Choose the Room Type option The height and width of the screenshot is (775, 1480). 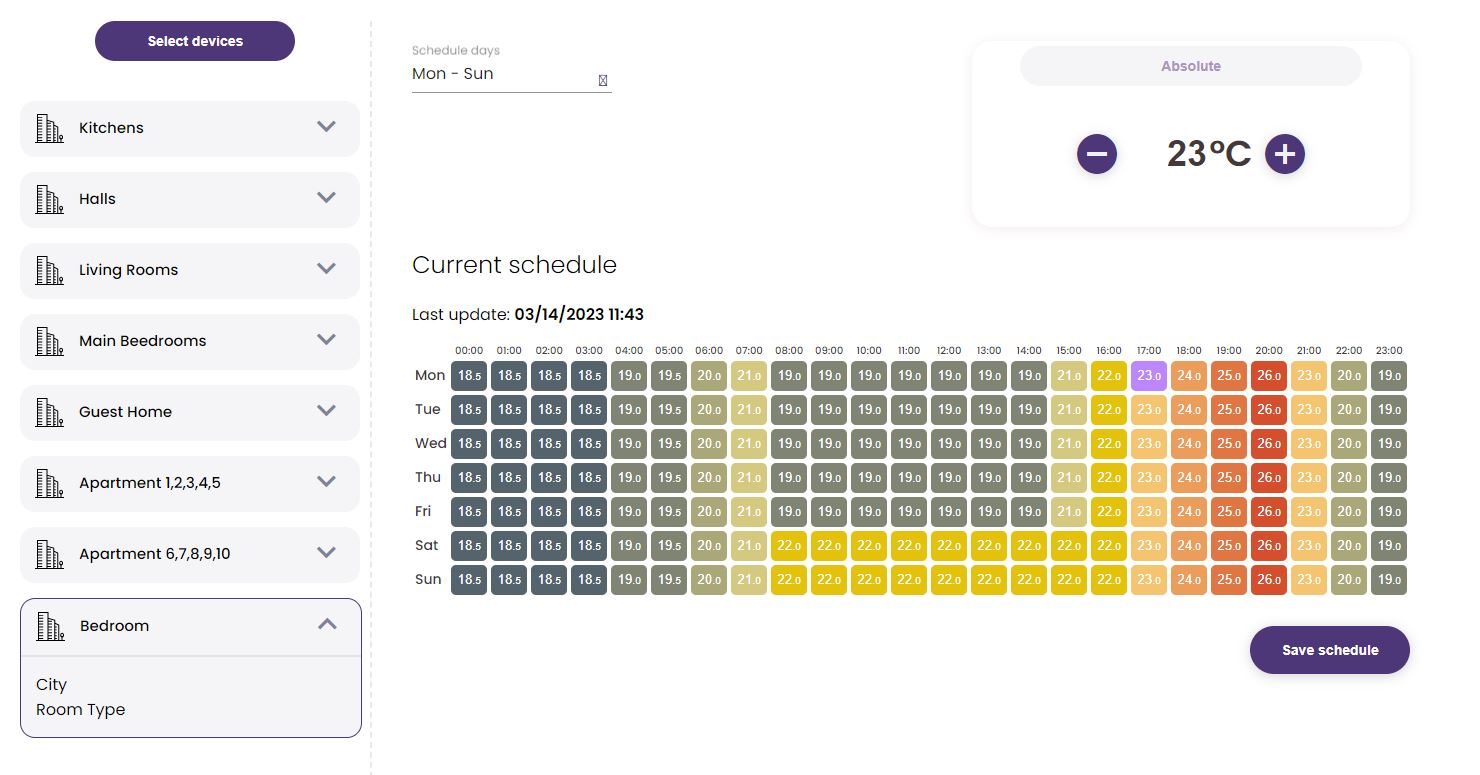click(x=80, y=710)
